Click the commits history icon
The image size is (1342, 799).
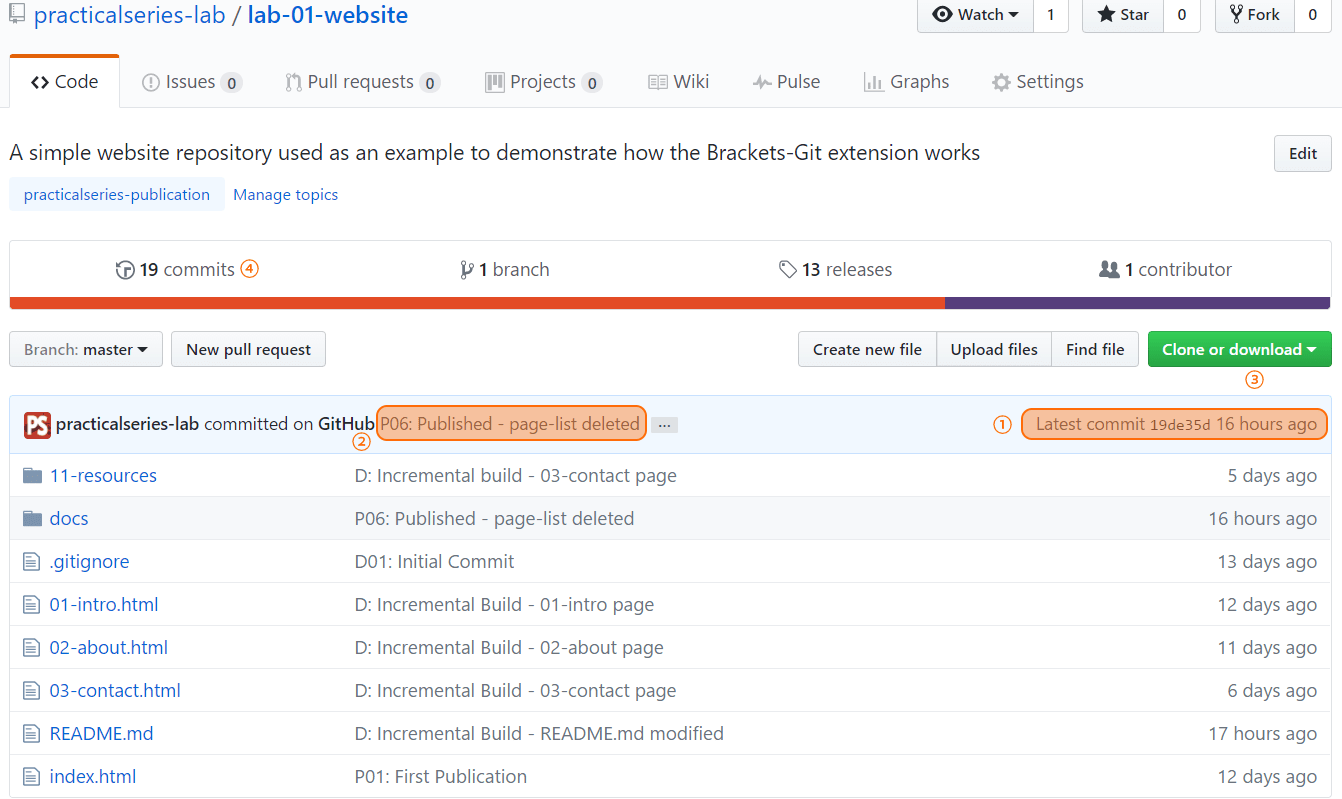click(125, 269)
